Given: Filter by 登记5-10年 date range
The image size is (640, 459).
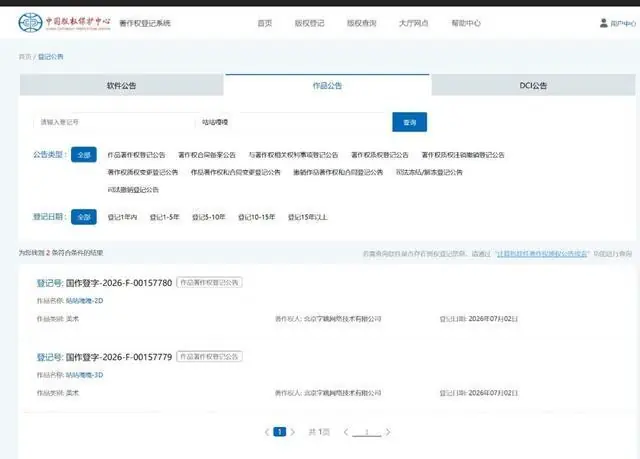Looking at the screenshot, I should tap(209, 217).
